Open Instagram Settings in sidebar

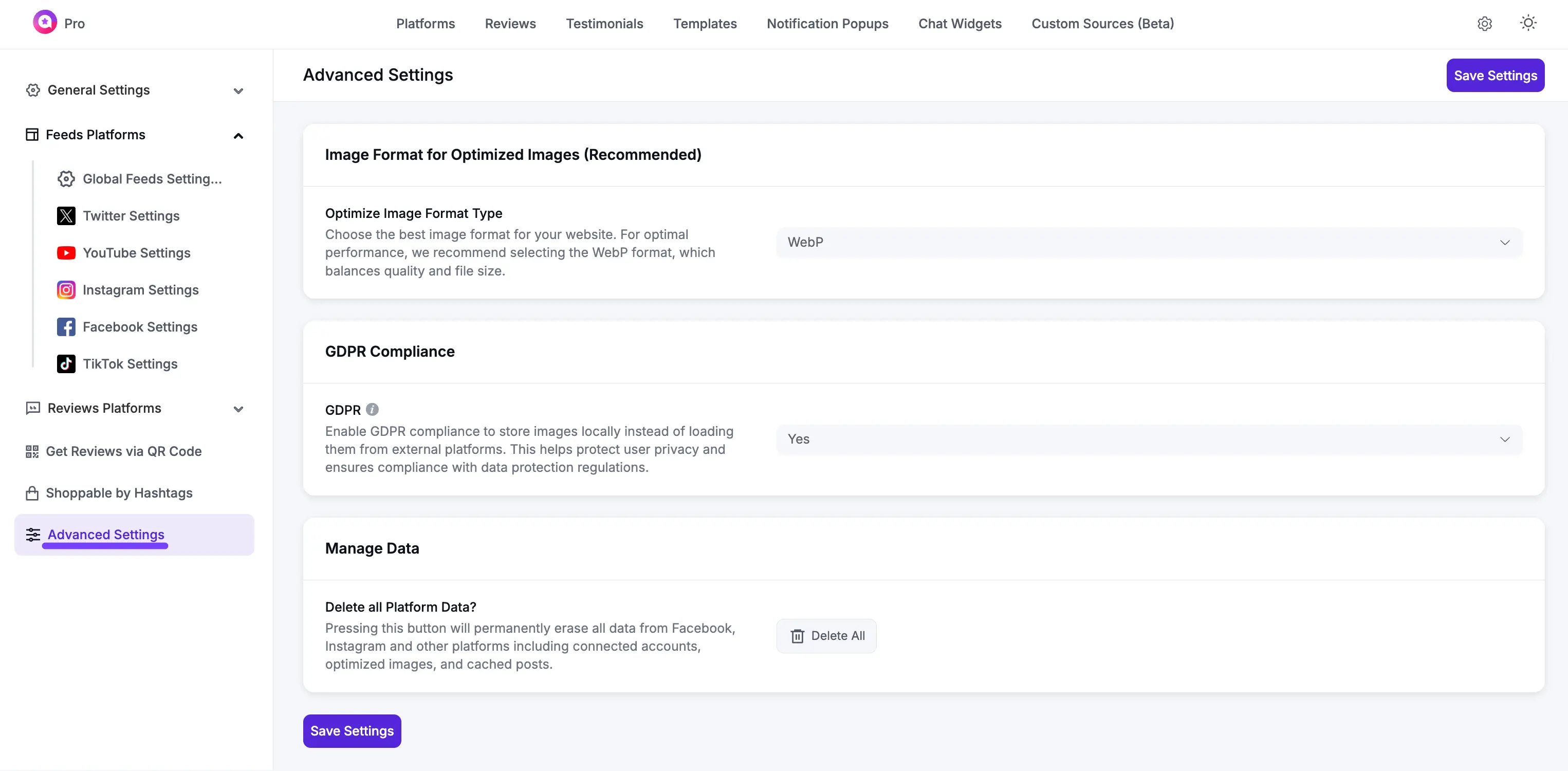pos(141,290)
